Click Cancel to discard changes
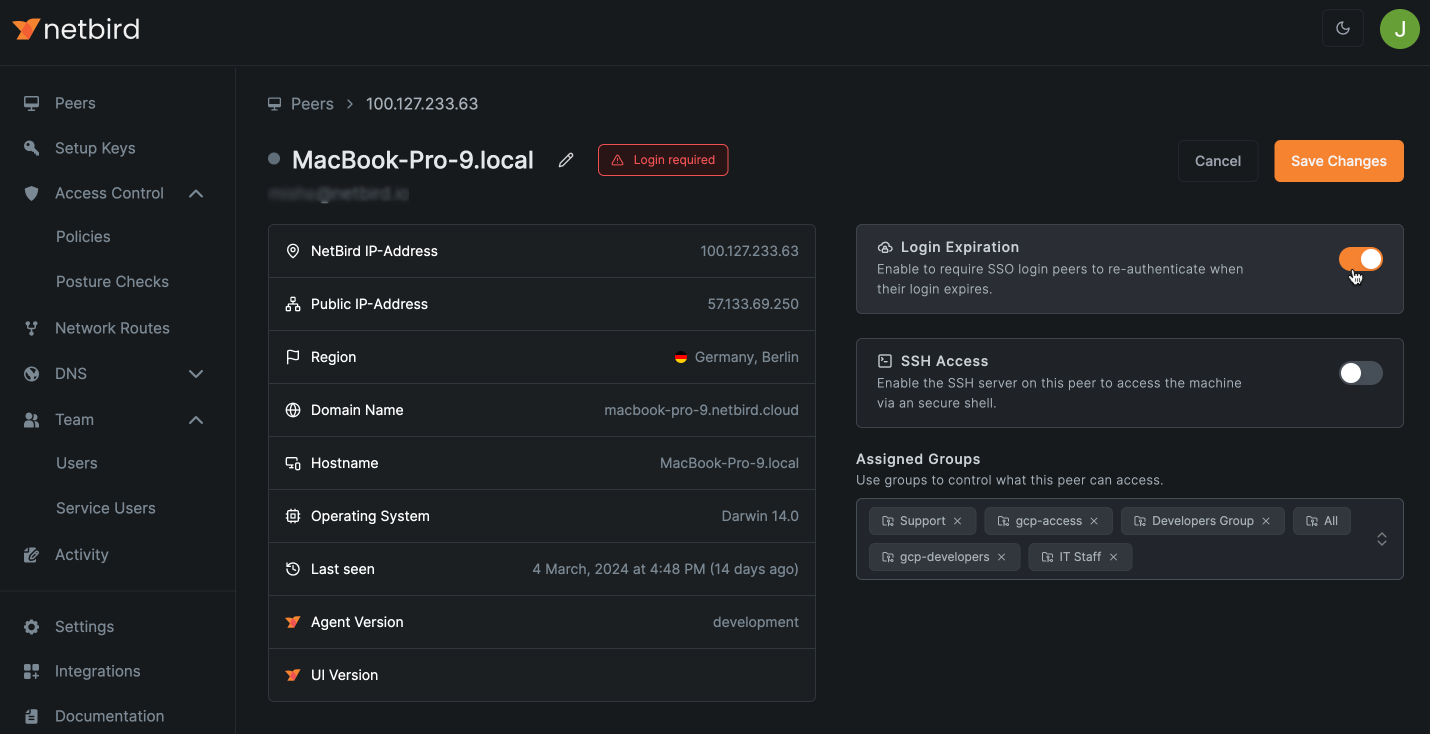1430x734 pixels. click(x=1218, y=161)
